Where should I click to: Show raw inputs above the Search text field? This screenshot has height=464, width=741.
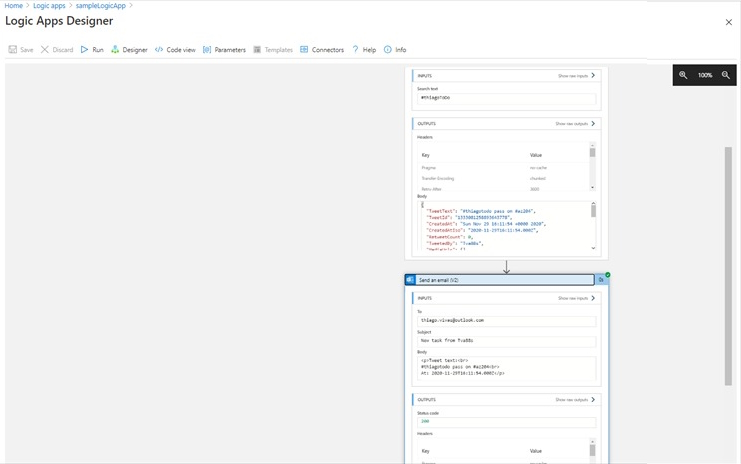click(576, 76)
